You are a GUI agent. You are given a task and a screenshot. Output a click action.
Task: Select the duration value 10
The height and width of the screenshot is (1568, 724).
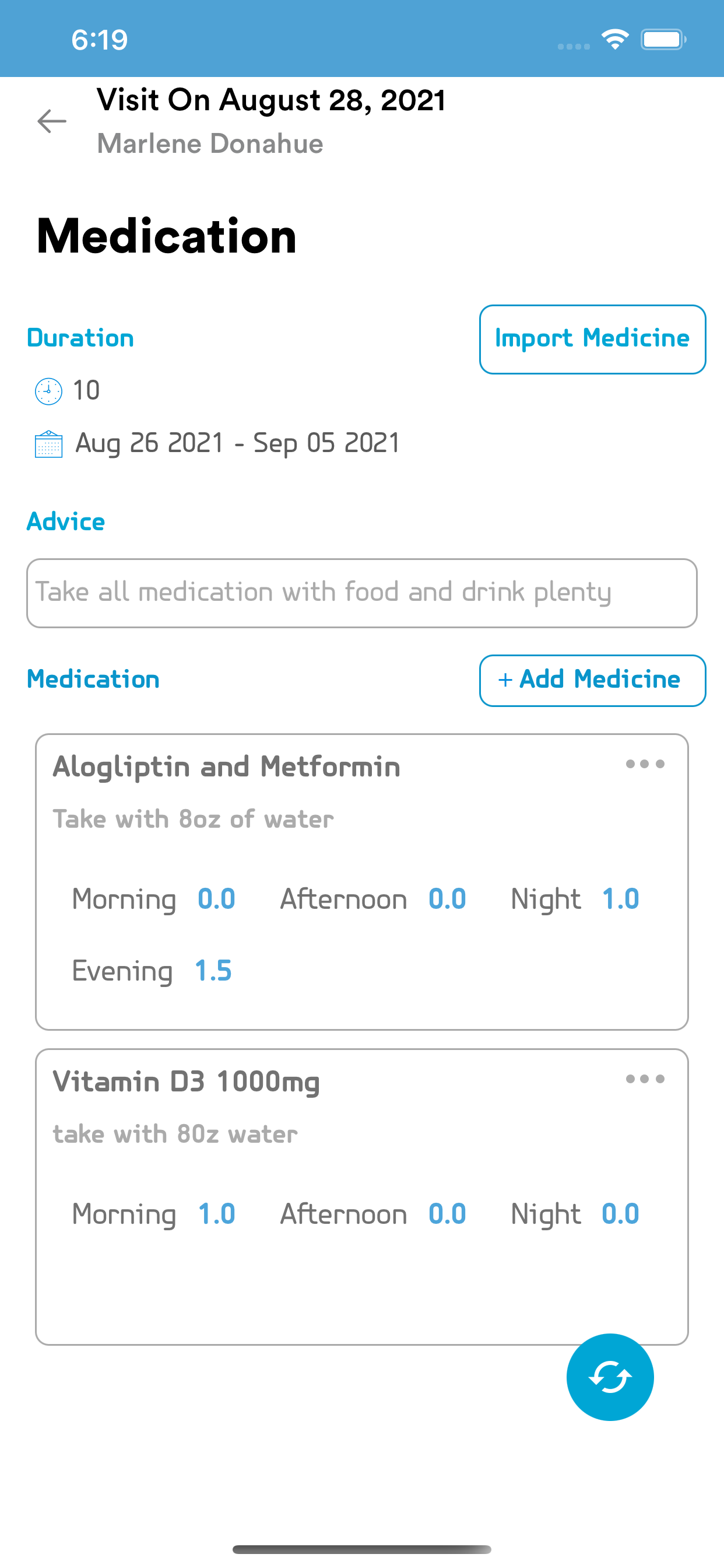[x=86, y=390]
